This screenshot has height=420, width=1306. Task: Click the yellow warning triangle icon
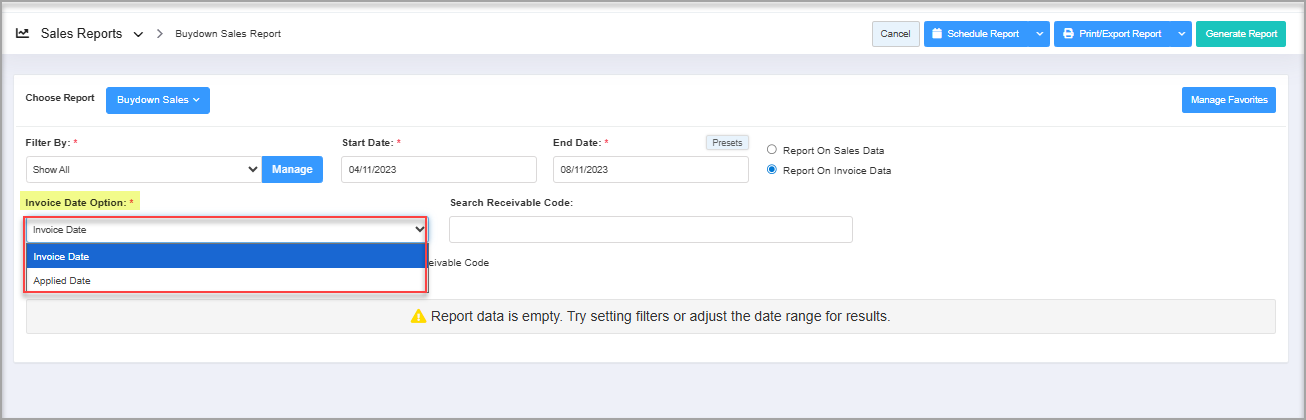click(x=418, y=316)
